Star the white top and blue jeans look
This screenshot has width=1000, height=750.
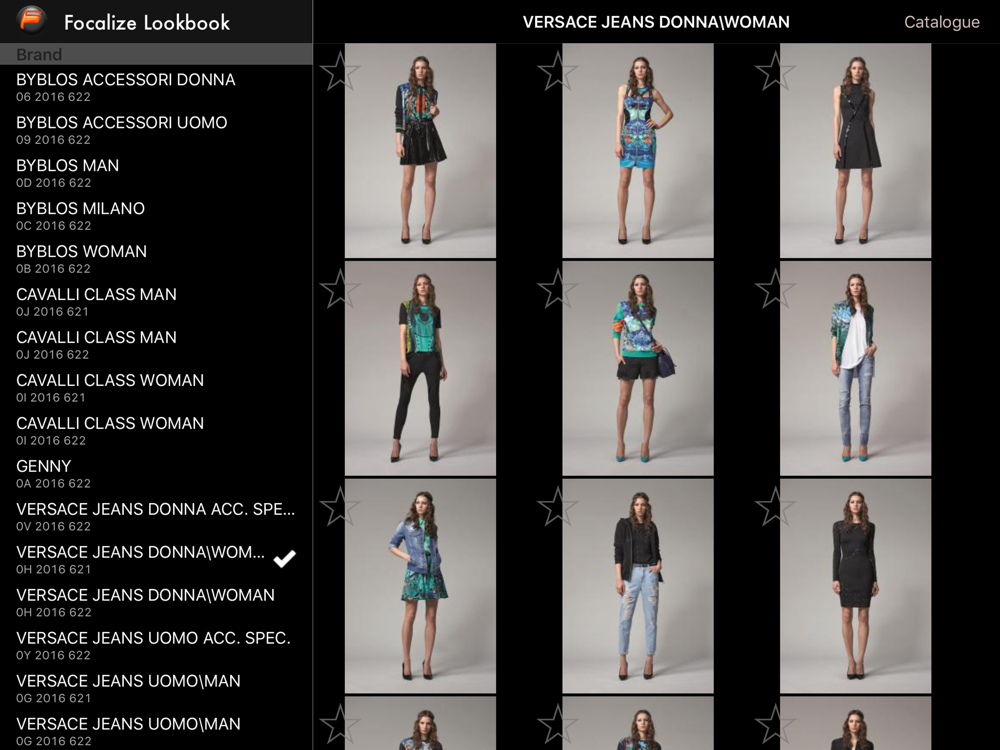point(775,288)
